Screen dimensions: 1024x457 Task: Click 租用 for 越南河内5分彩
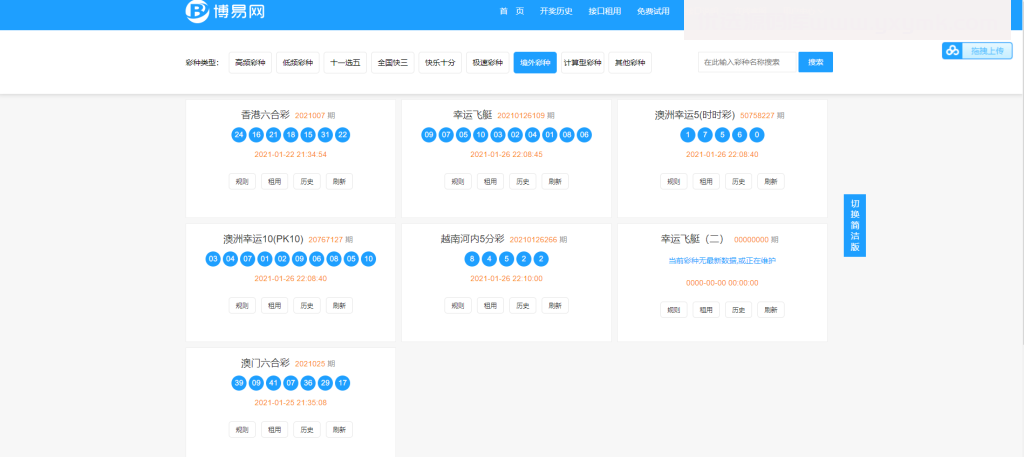[x=489, y=306]
